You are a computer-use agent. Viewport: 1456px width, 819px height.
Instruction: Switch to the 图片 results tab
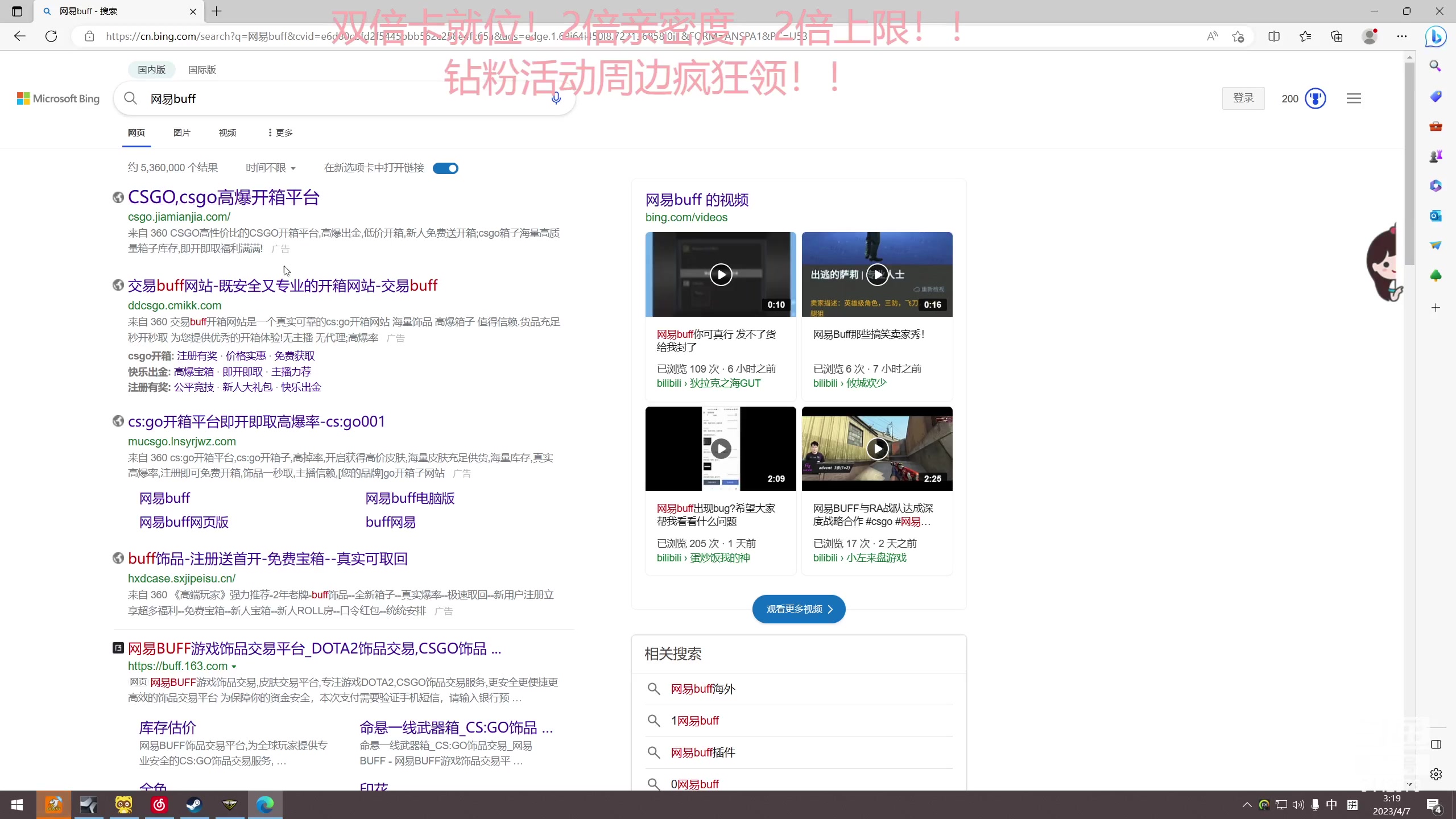(x=182, y=133)
